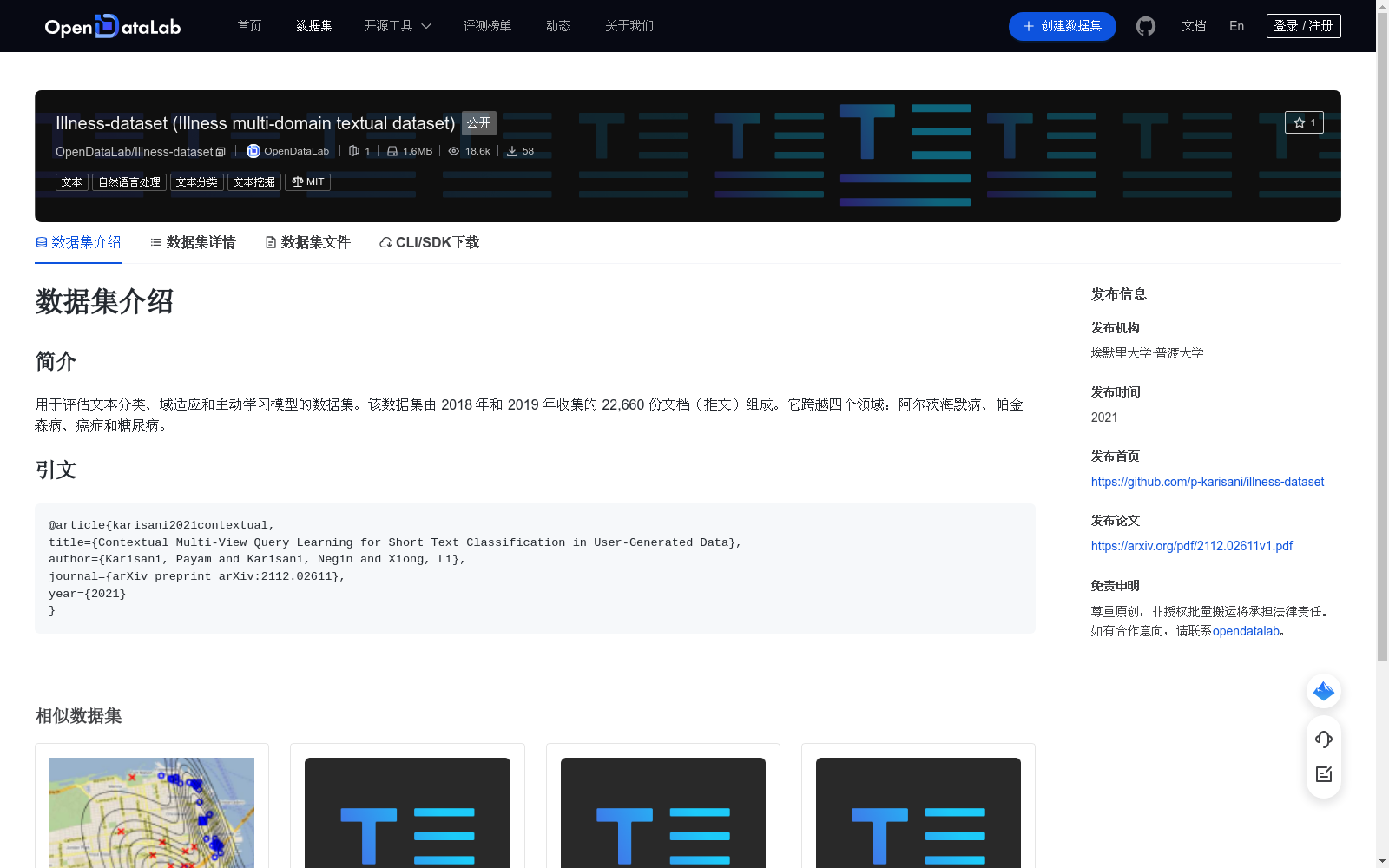The height and width of the screenshot is (868, 1389).
Task: Click the publish year 2021 text
Action: click(x=1104, y=418)
